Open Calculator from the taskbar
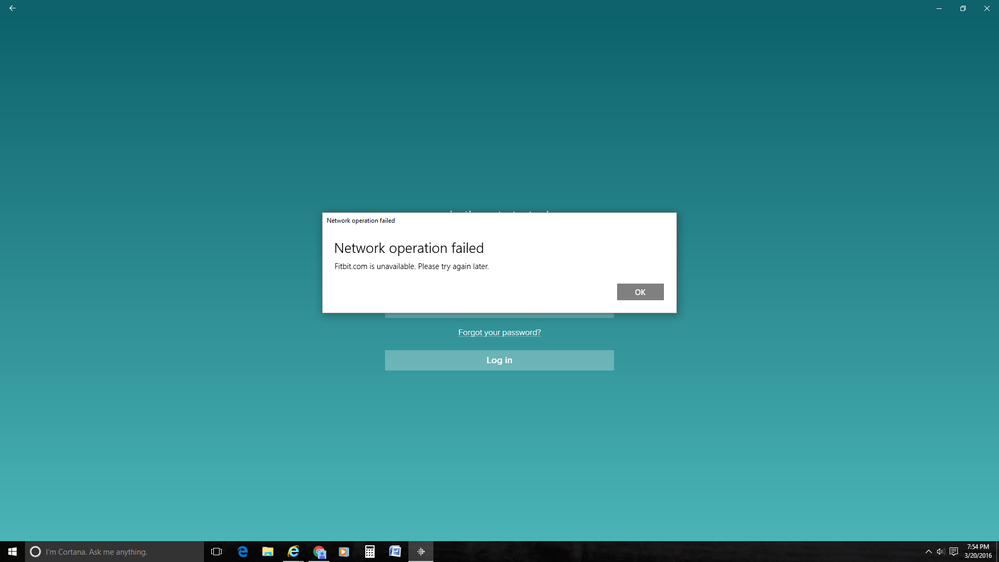The height and width of the screenshot is (562, 999). pyautogui.click(x=370, y=552)
